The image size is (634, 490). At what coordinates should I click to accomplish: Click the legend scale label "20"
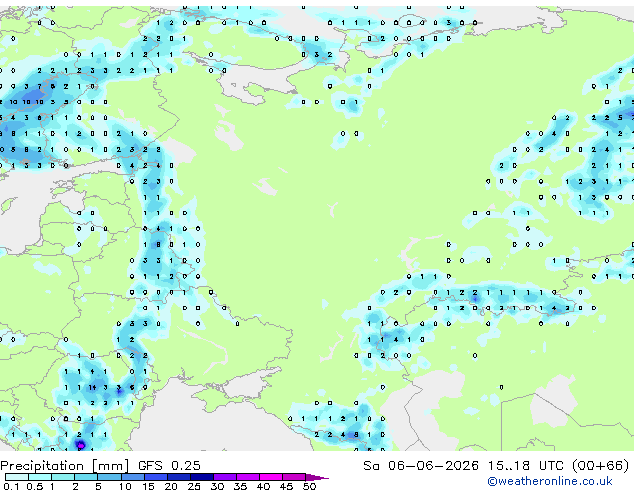coord(171,486)
